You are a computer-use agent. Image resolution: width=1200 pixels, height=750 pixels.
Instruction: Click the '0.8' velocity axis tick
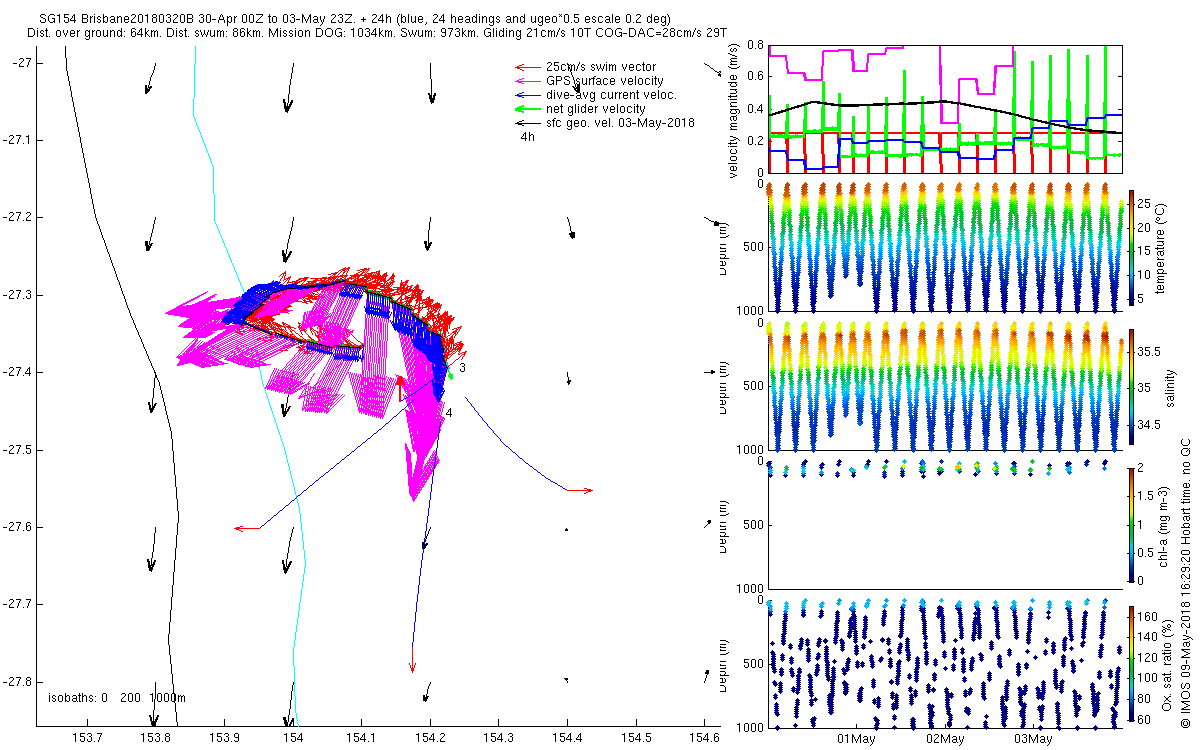pos(755,45)
